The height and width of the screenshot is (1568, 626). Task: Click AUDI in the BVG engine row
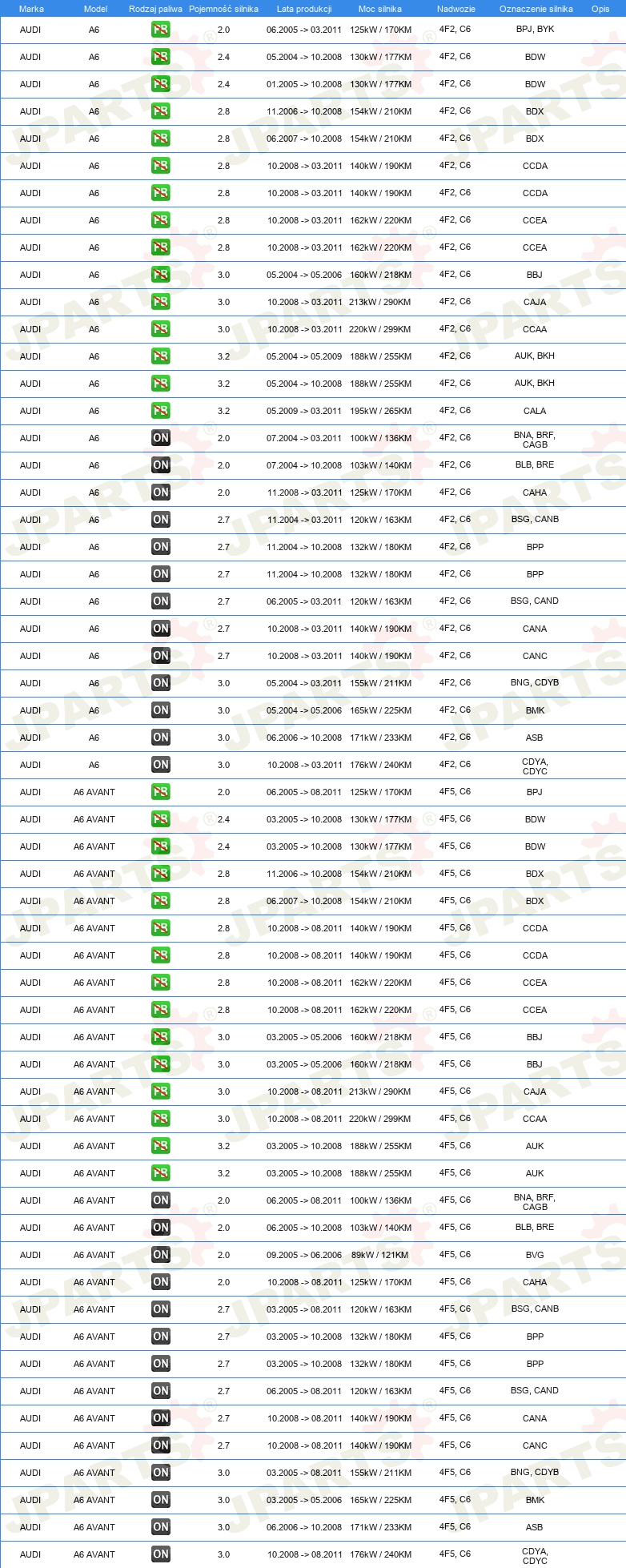[30, 1255]
